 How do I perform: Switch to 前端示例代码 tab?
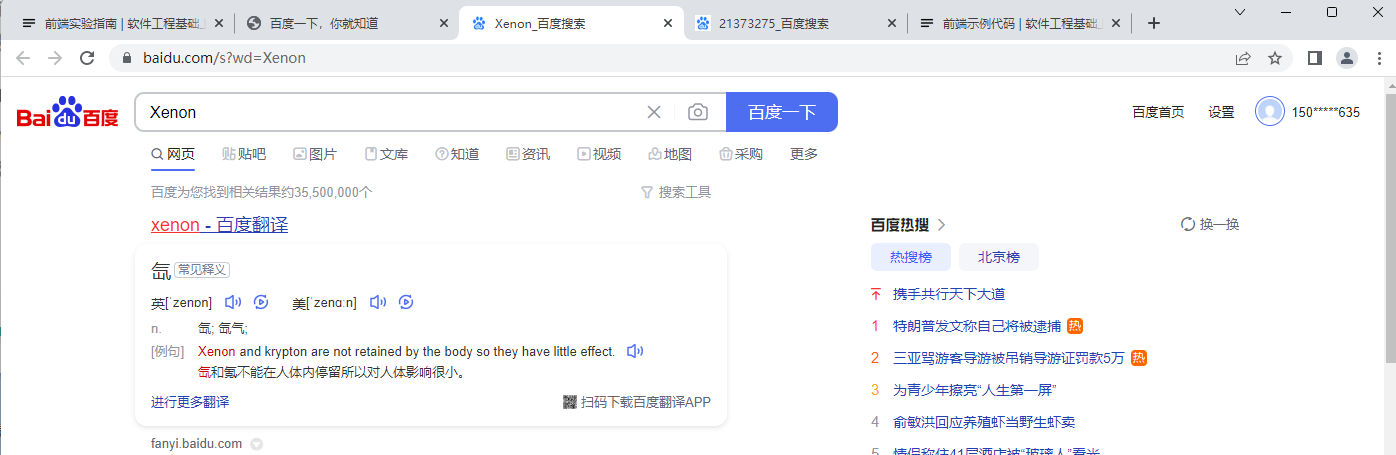coord(1019,23)
